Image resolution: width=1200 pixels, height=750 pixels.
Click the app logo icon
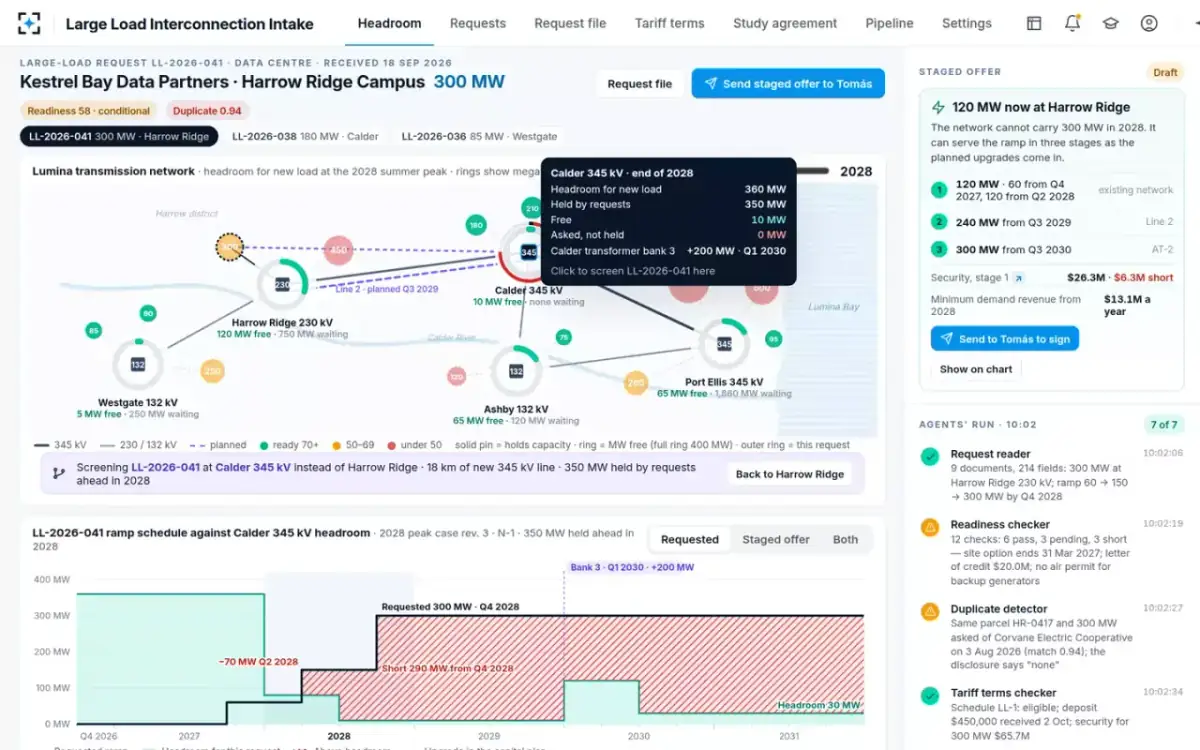tap(30, 23)
